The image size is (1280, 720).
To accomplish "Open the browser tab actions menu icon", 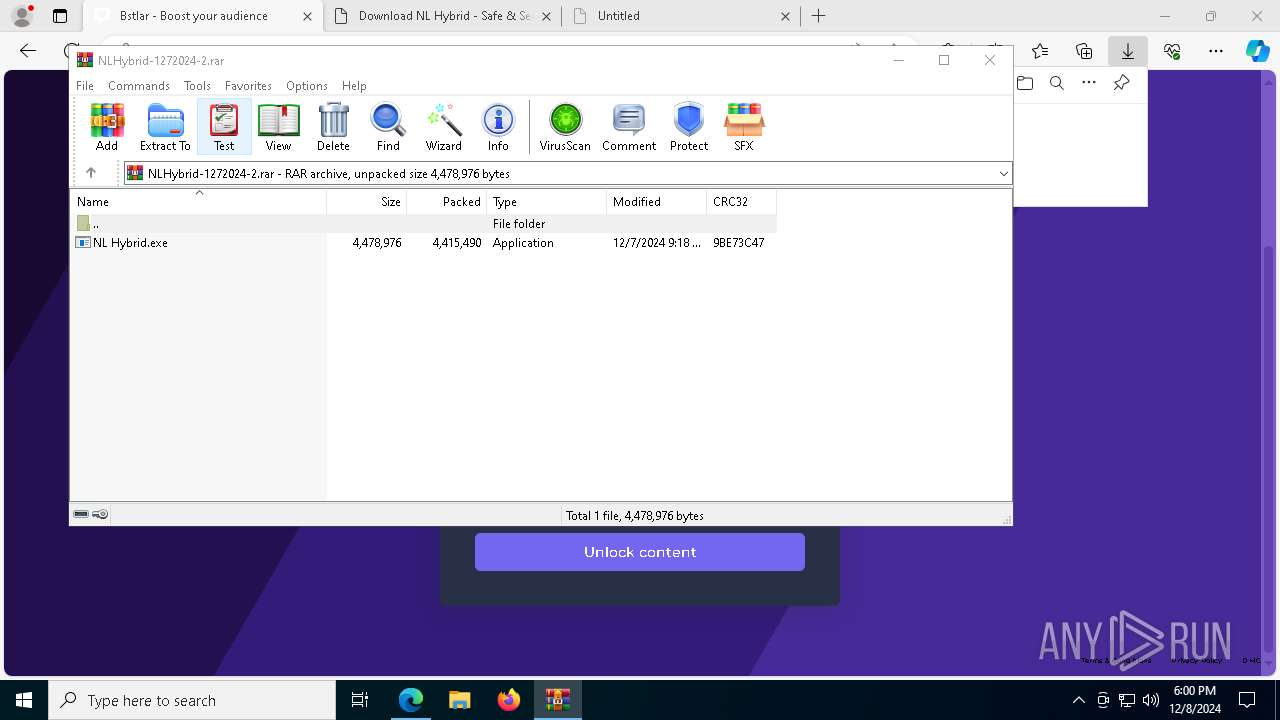I will point(60,16).
